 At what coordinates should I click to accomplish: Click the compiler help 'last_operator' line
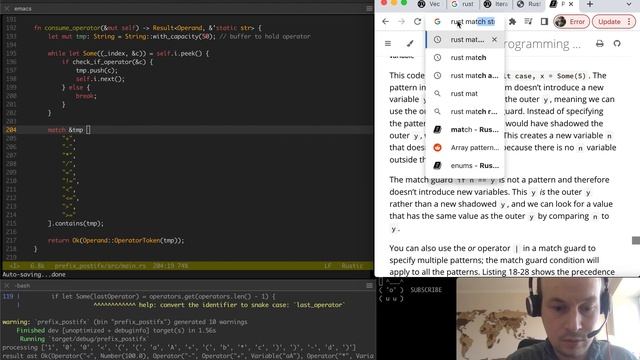point(219,305)
